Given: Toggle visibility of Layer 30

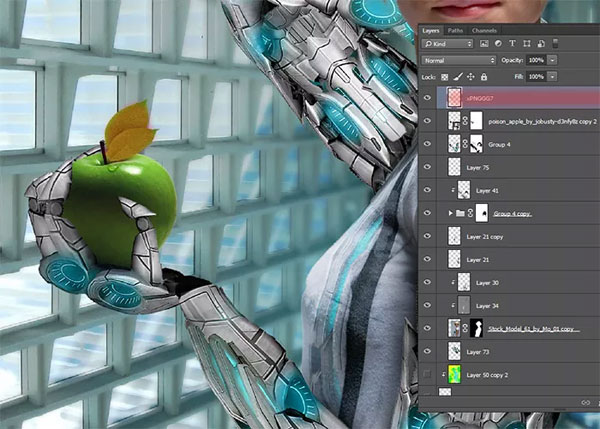Looking at the screenshot, I should 427,282.
